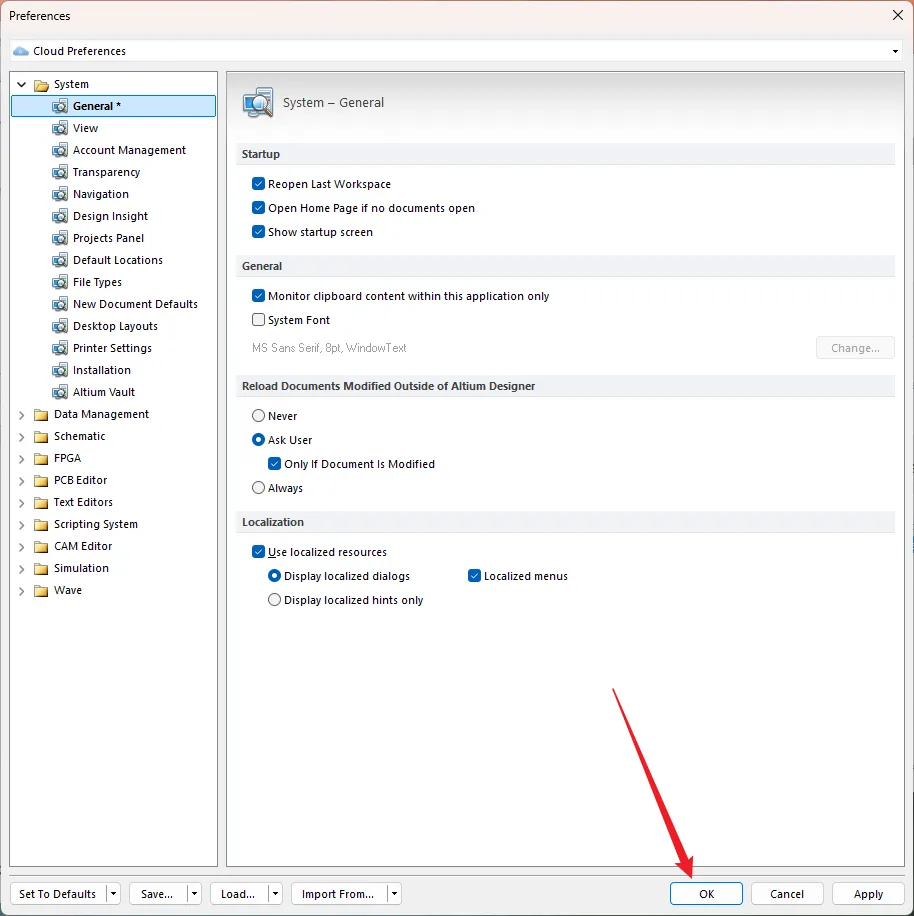
Task: Confirm preferences with OK
Action: click(706, 894)
